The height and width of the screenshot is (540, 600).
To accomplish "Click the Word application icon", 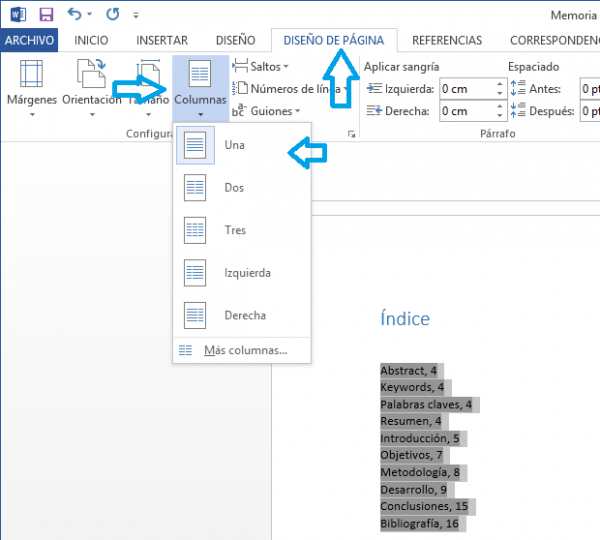I will [x=18, y=15].
